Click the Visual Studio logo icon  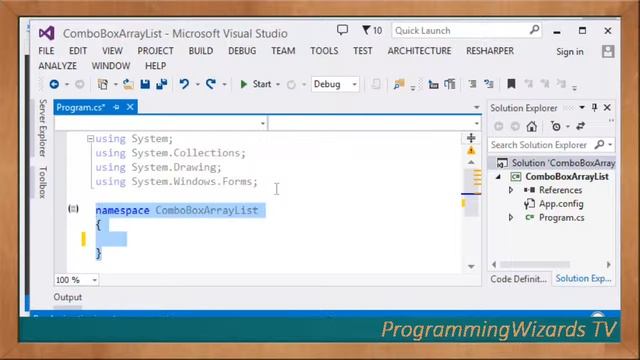point(47,33)
